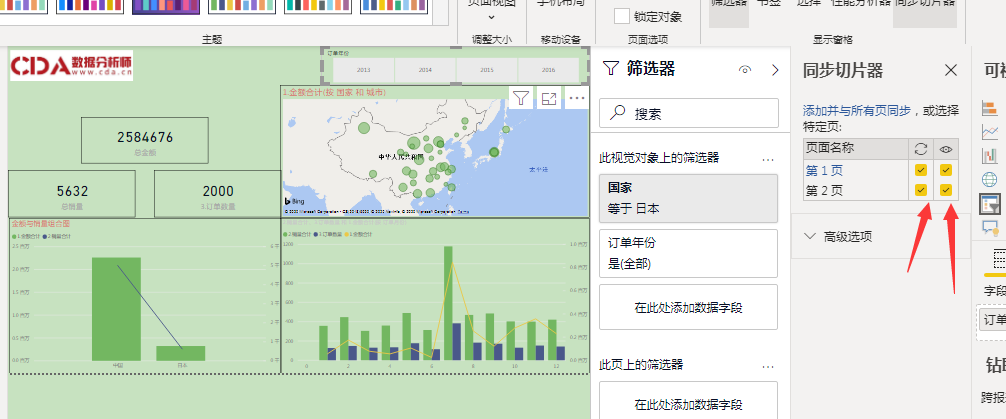The width and height of the screenshot is (1006, 419).
Task: Select 2015 in the 订单年份 slicer
Action: [x=487, y=70]
